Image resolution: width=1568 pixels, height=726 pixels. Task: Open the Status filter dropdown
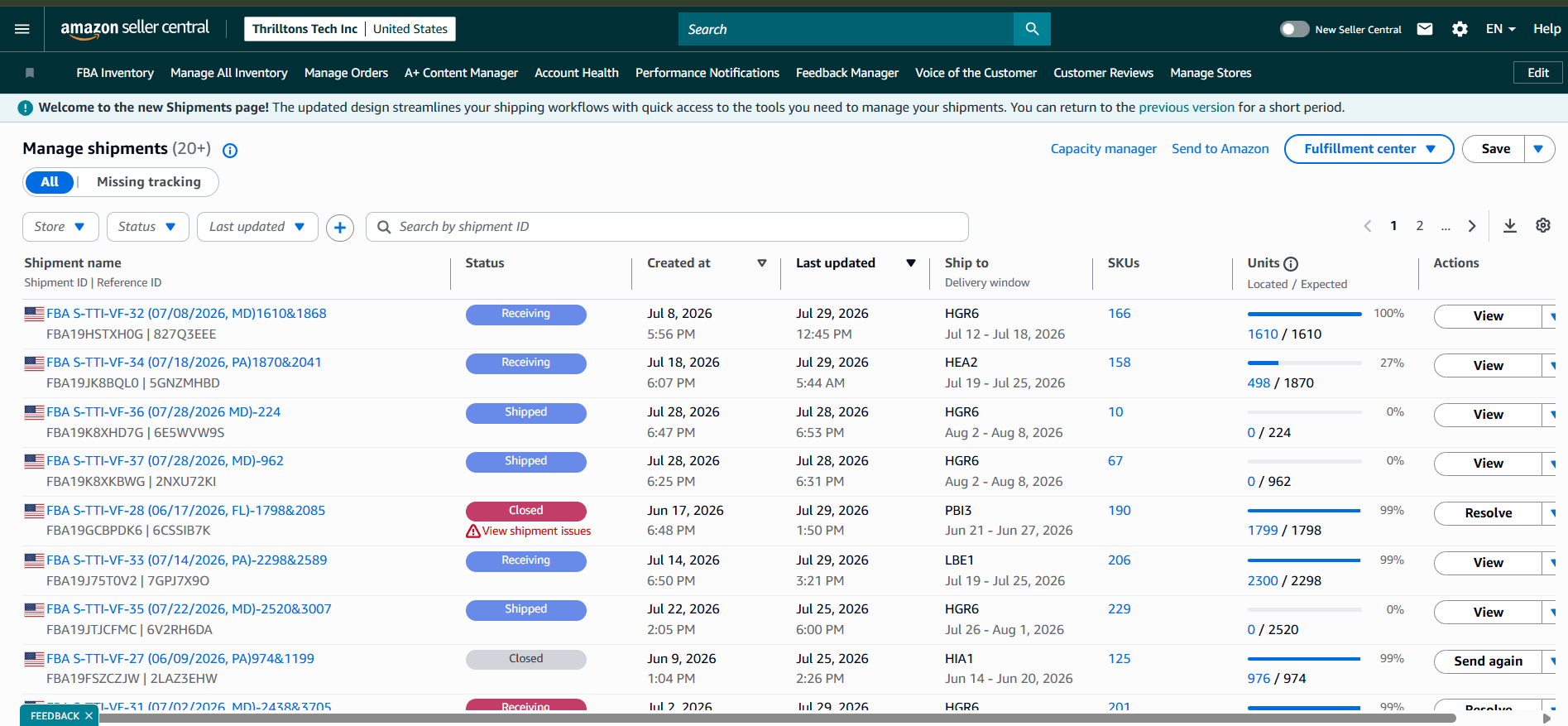coord(148,227)
